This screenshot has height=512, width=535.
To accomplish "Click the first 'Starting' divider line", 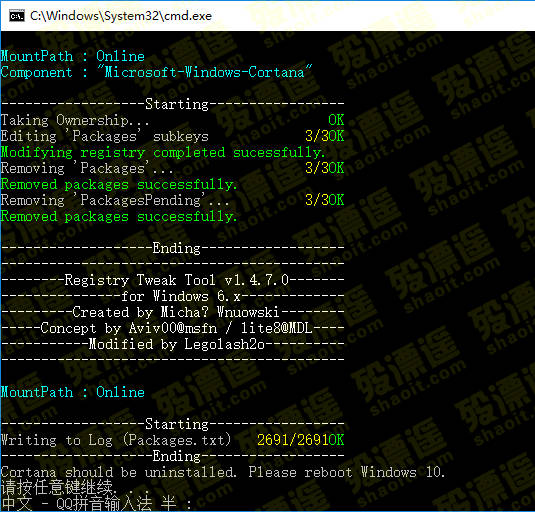I will 172,104.
